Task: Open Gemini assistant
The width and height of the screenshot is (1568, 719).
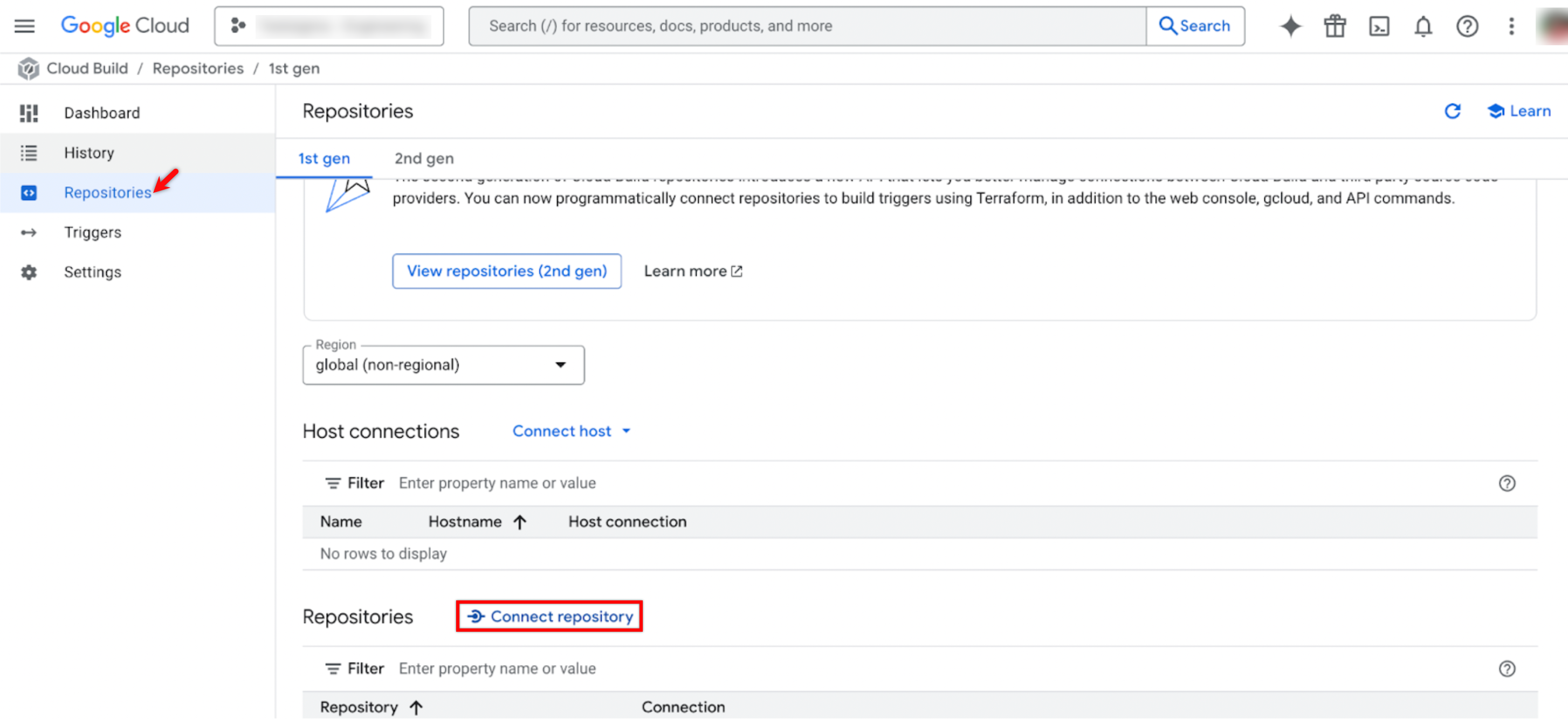Action: [1290, 25]
